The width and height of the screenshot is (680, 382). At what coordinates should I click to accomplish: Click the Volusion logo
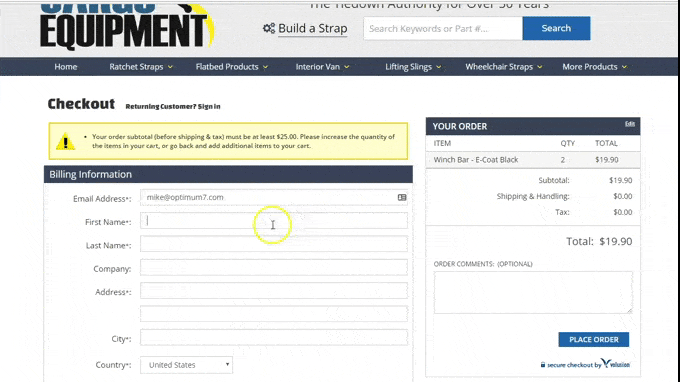pyautogui.click(x=616, y=364)
